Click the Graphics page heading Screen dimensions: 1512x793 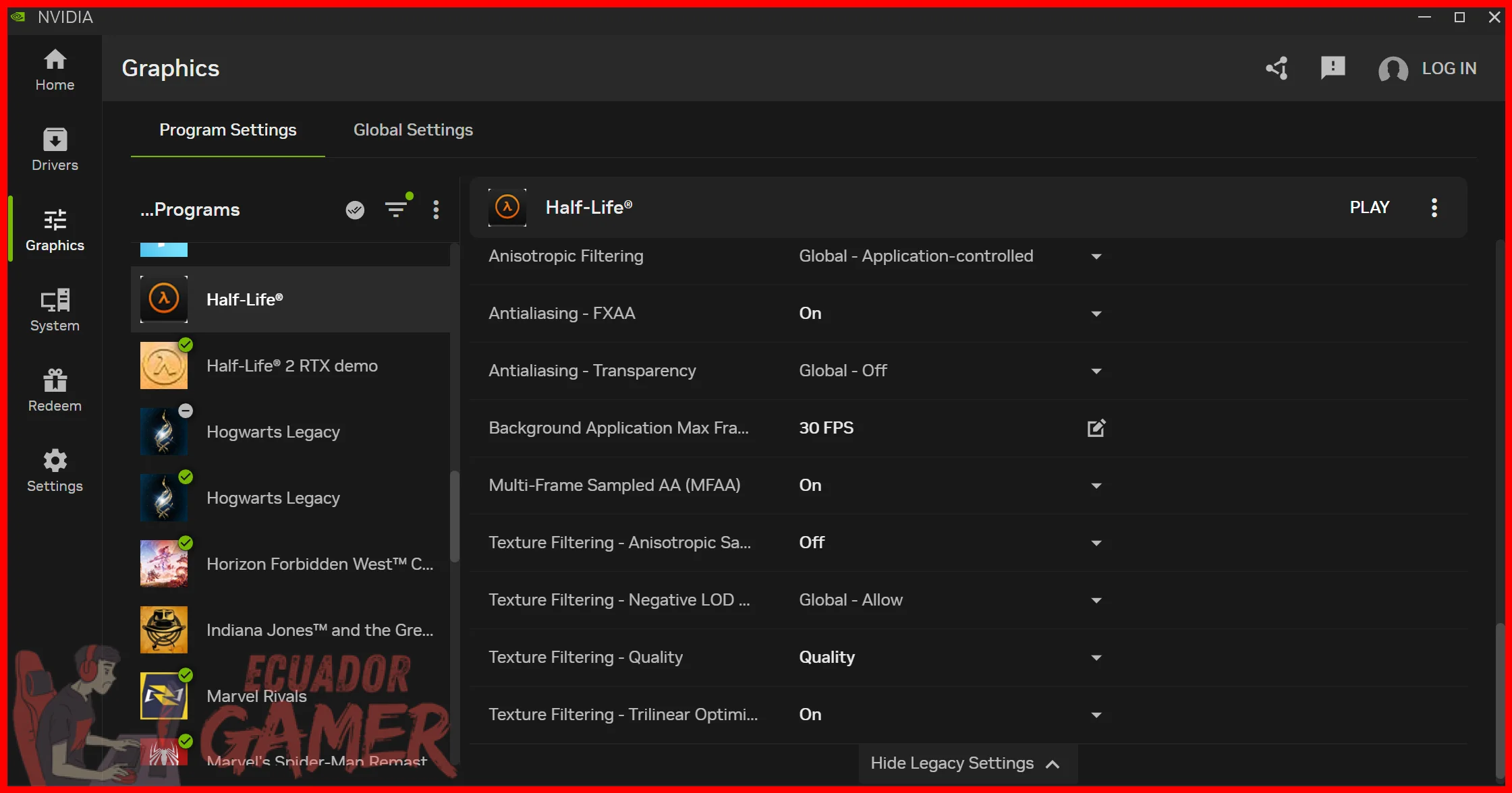click(171, 68)
